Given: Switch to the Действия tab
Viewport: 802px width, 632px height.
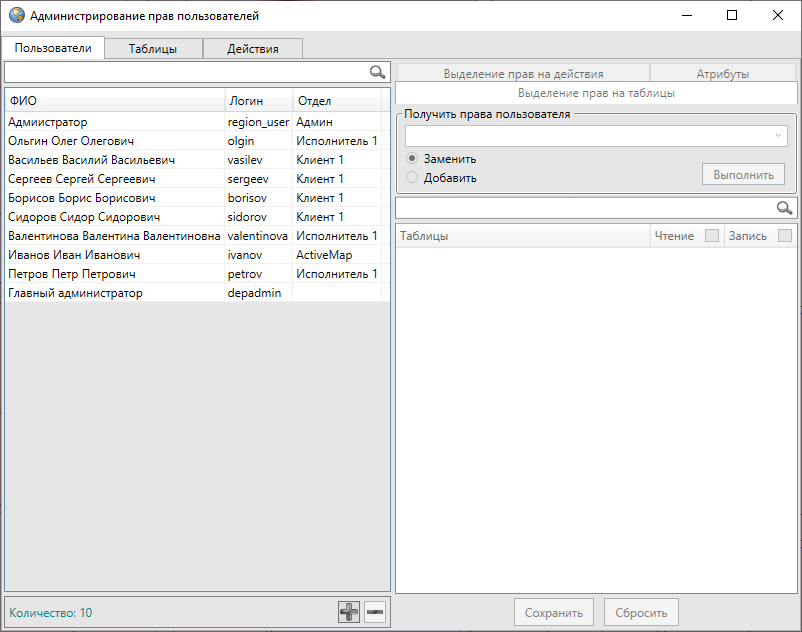Looking at the screenshot, I should [x=252, y=48].
